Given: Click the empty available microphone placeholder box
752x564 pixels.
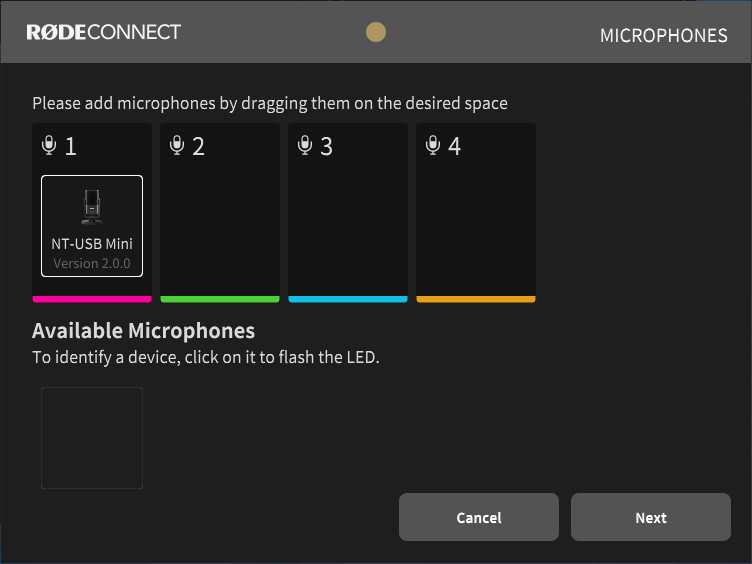Looking at the screenshot, I should 92,438.
